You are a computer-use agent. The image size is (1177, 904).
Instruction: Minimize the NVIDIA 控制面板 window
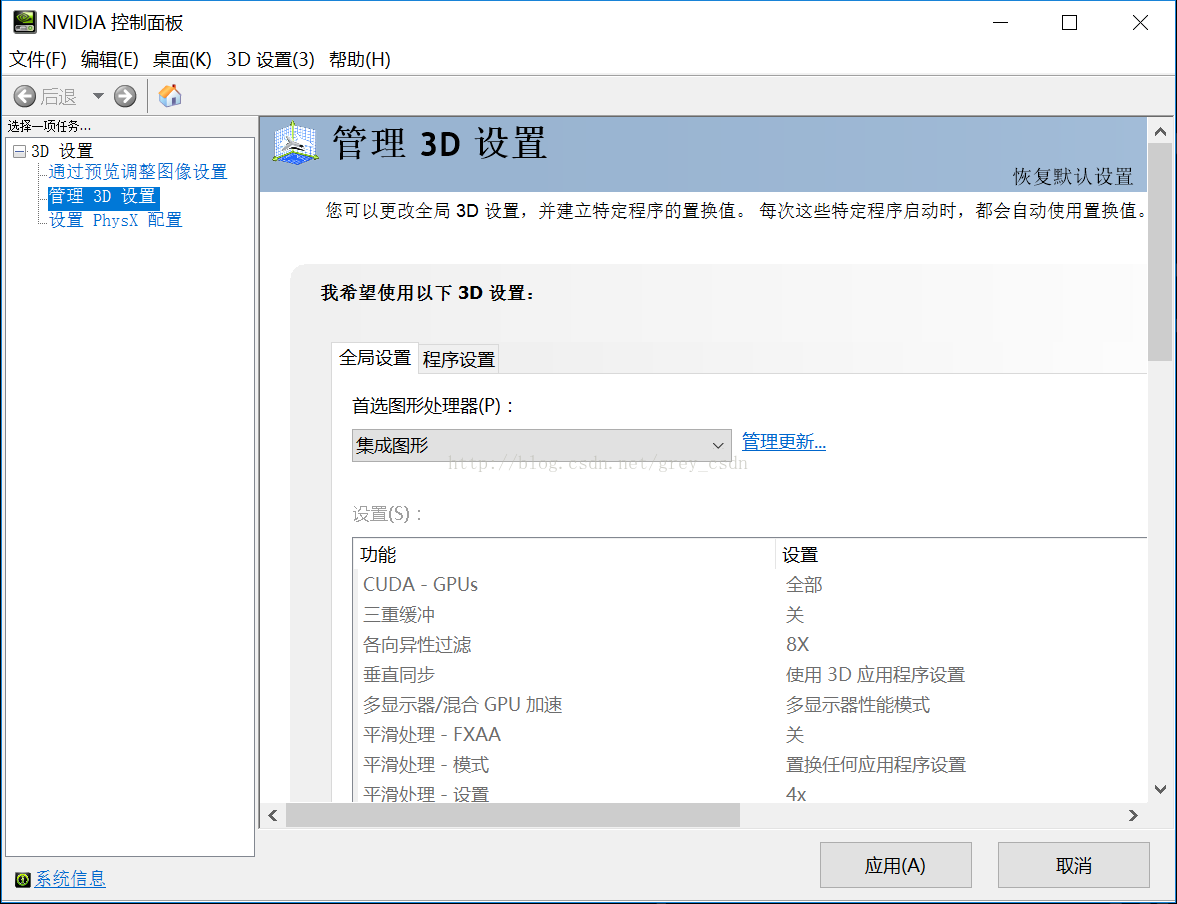tap(1001, 23)
